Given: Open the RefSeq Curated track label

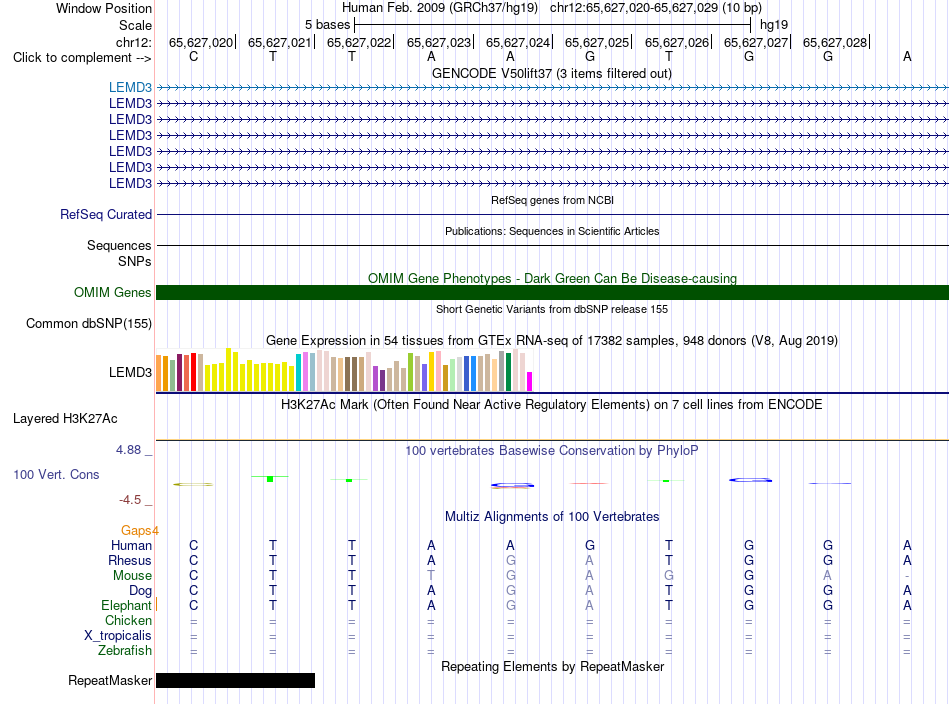Looking at the screenshot, I should (x=106, y=214).
